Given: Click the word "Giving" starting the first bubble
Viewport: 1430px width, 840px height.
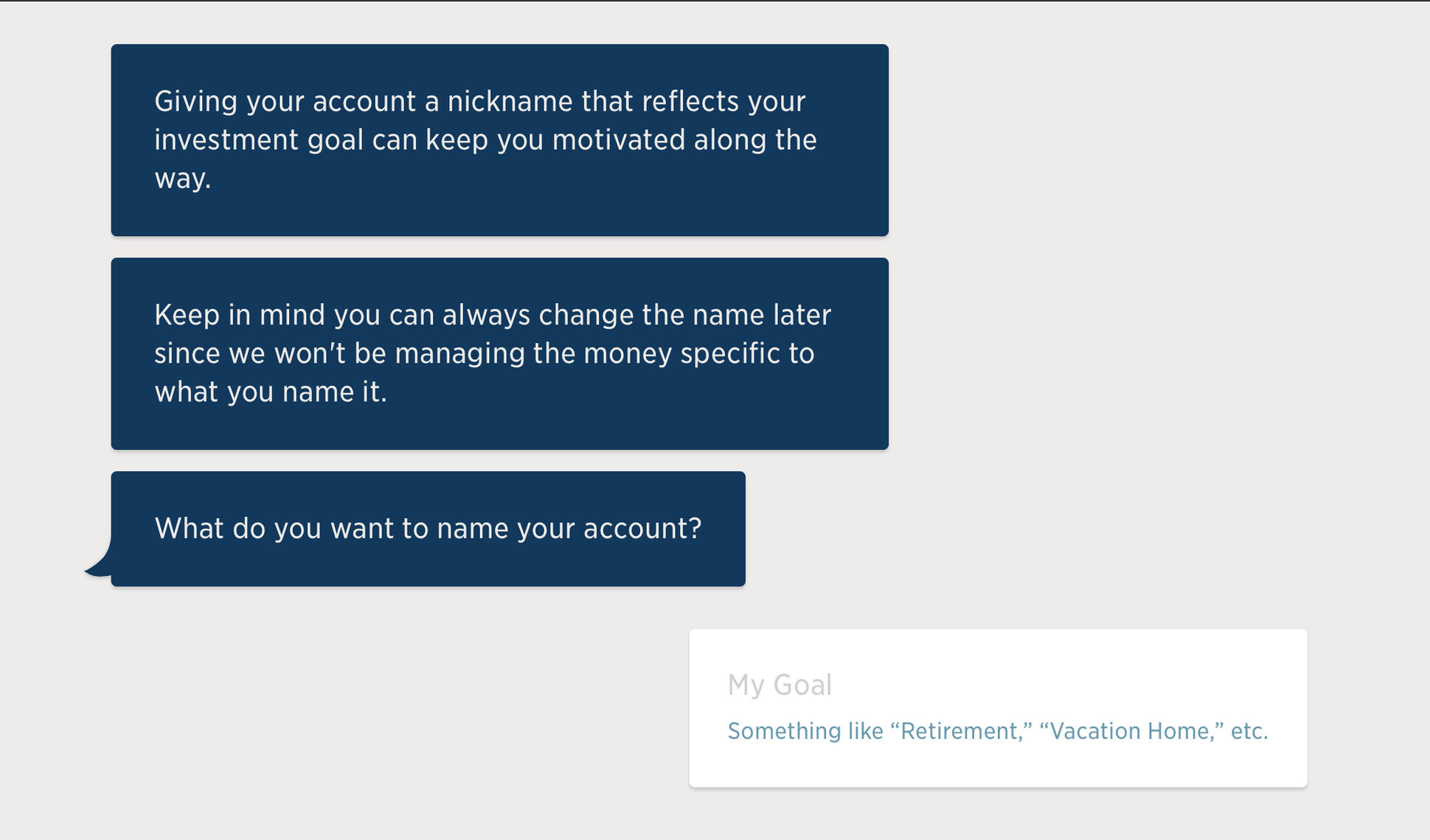Looking at the screenshot, I should 194,101.
